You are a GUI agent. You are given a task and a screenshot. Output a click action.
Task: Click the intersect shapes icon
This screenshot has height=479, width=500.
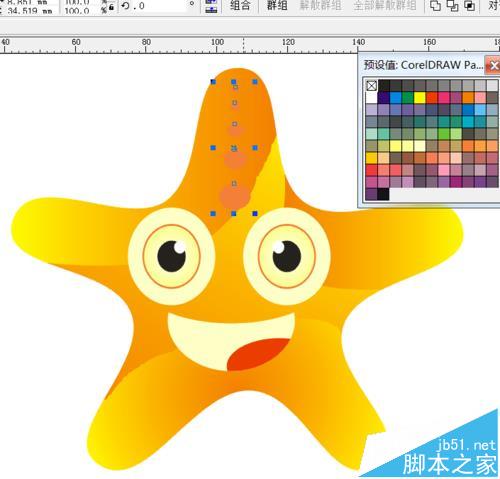[x=469, y=6]
